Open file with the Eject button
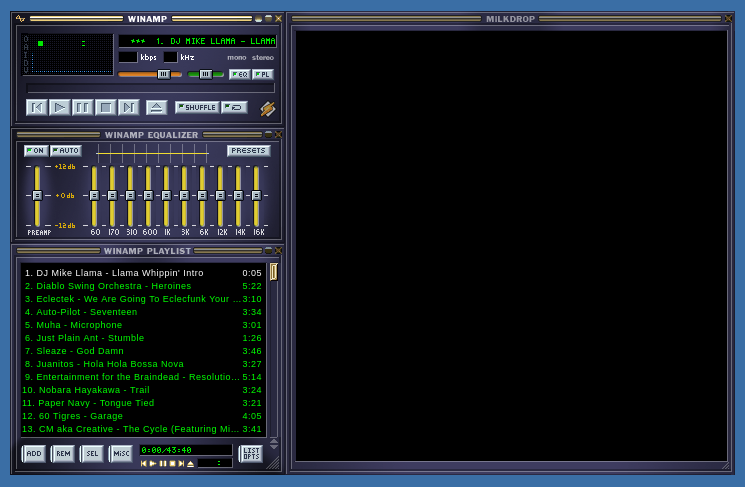 pyautogui.click(x=156, y=107)
